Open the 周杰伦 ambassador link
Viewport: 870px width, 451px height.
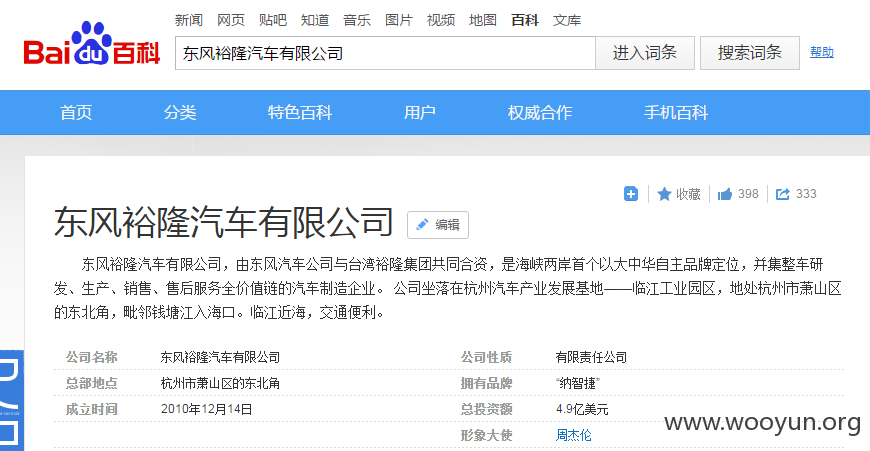click(x=574, y=435)
